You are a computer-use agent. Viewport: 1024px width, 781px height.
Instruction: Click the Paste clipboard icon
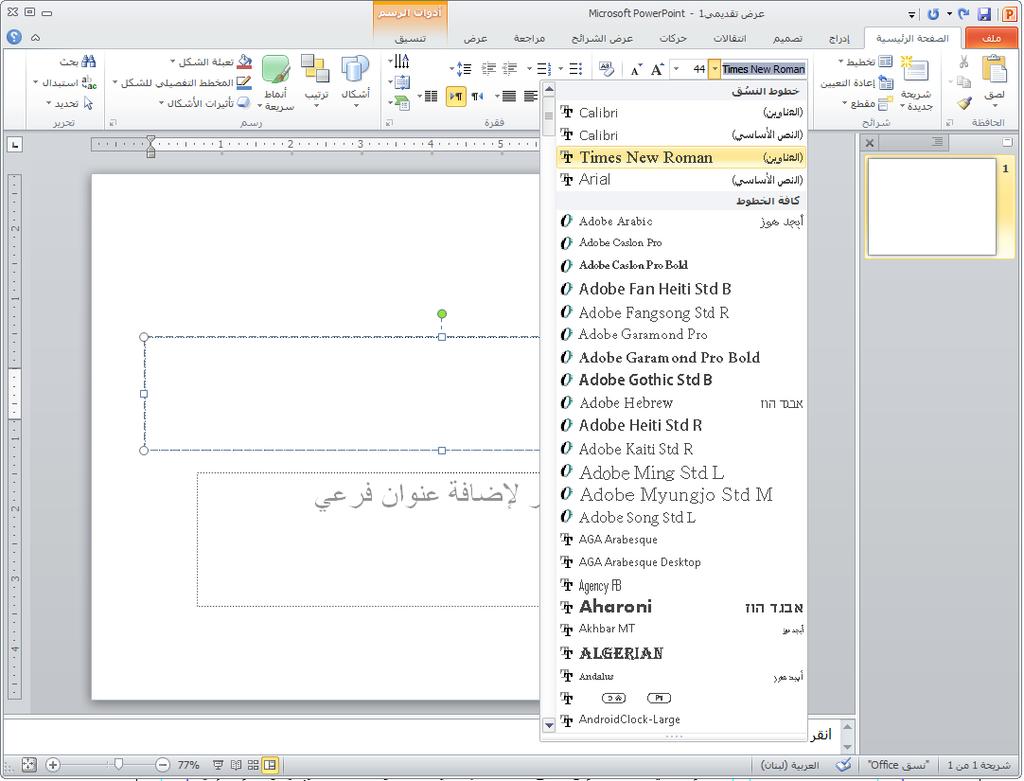pos(995,70)
